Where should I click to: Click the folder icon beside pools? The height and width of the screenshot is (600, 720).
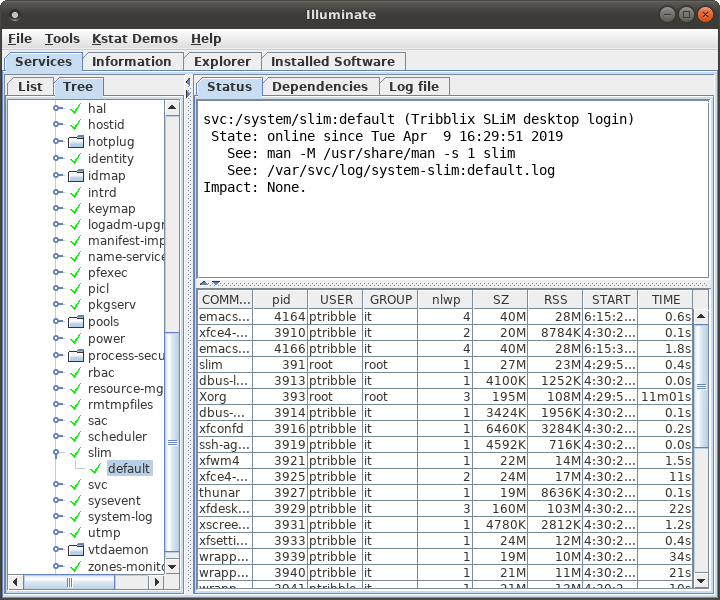76,322
